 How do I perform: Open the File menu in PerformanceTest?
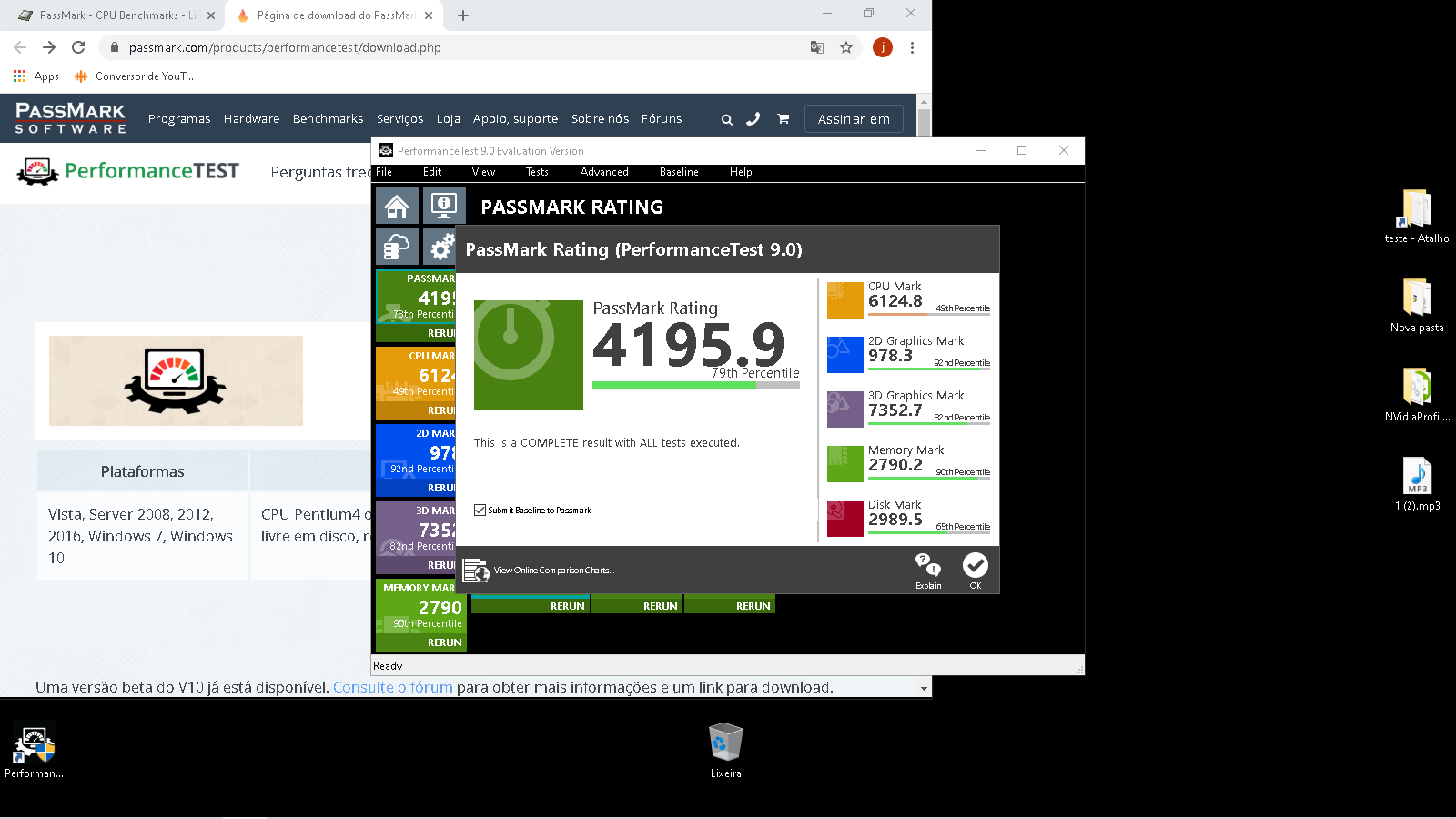tap(384, 172)
